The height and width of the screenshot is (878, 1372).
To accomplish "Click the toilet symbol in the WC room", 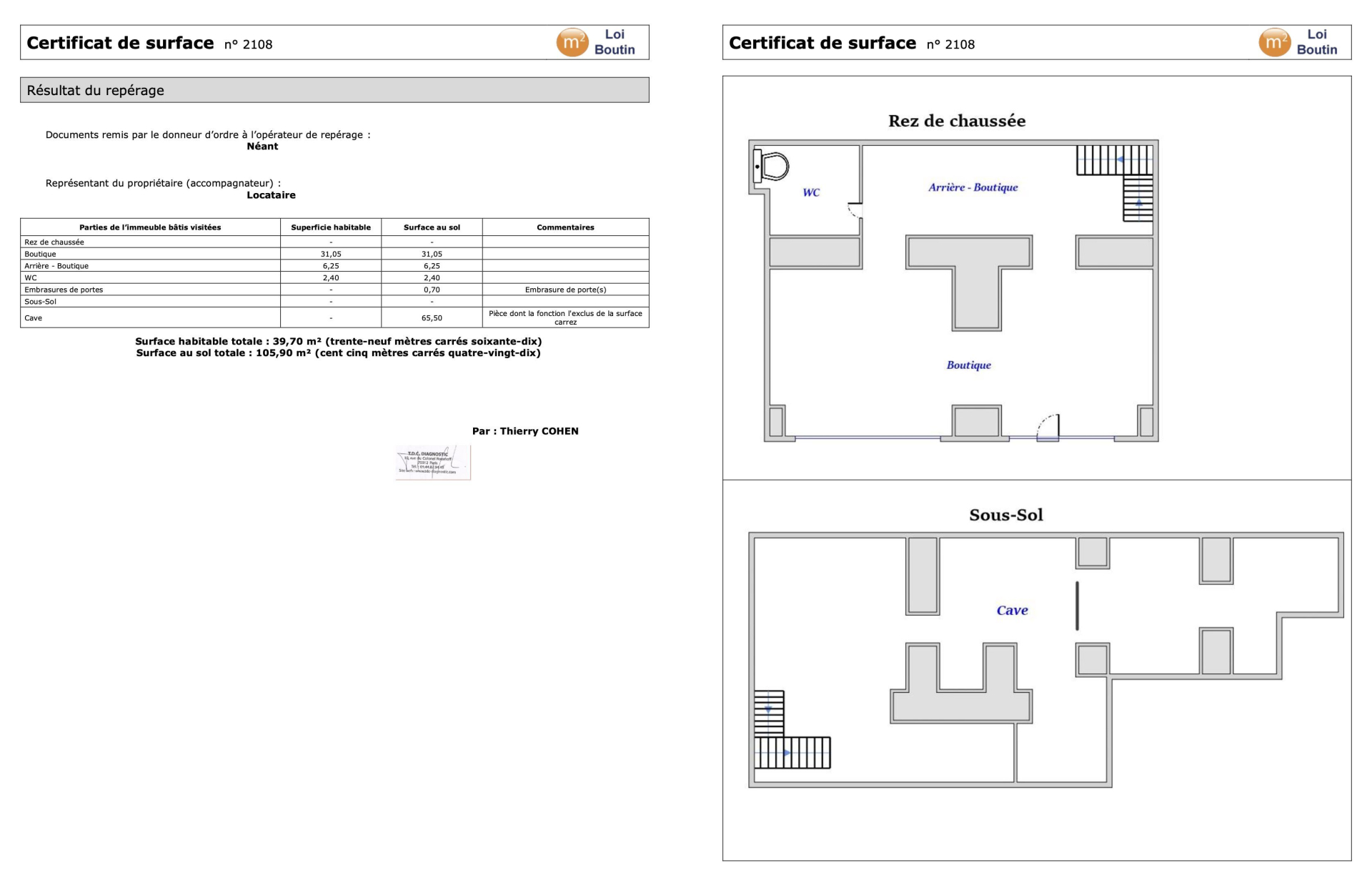I will click(772, 167).
